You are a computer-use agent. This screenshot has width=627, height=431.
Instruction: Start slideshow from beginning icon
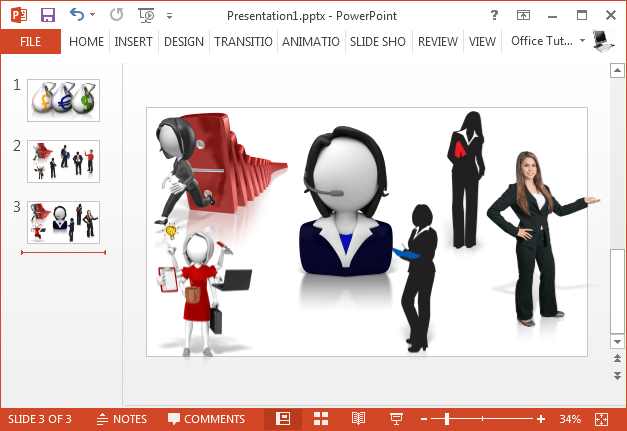[x=146, y=16]
